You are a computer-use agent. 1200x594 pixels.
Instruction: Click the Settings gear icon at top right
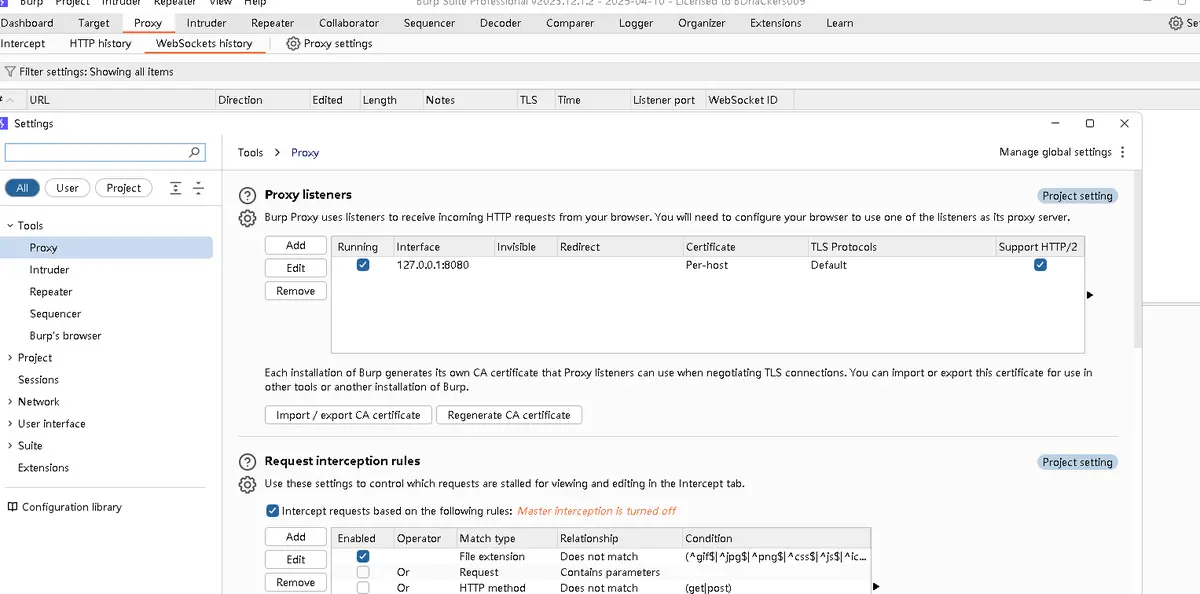click(1176, 23)
